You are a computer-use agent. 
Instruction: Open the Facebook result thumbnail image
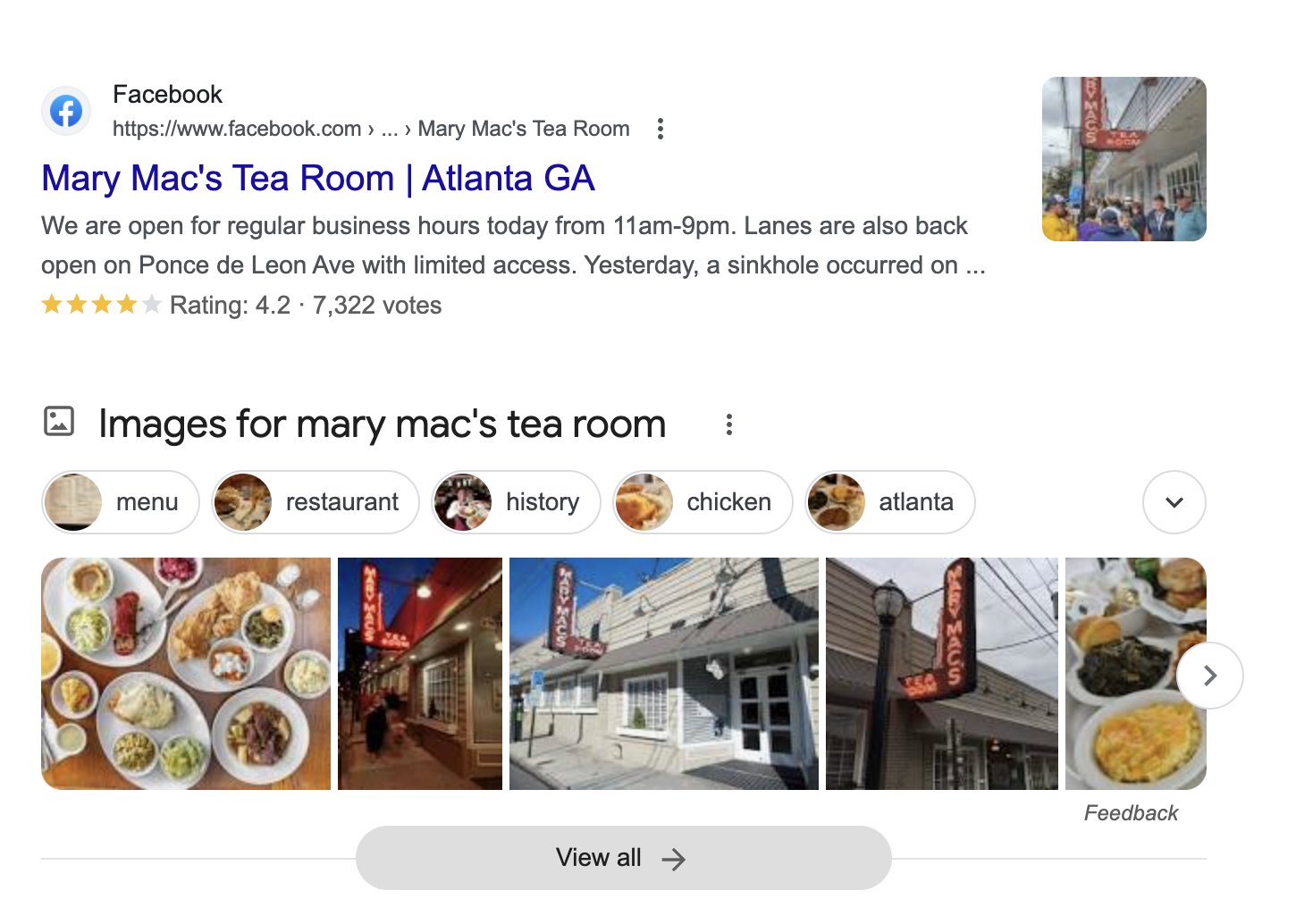[x=1124, y=159]
